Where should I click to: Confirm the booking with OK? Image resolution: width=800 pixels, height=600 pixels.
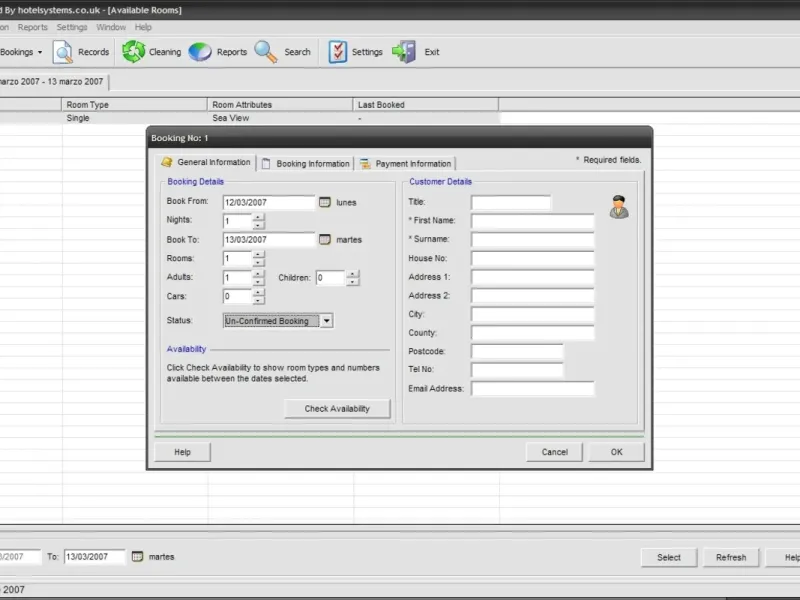pos(616,452)
